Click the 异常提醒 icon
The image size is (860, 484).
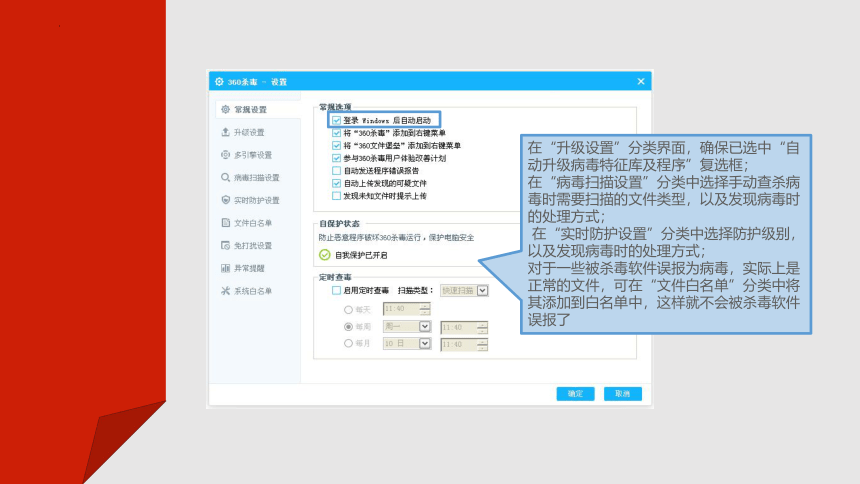click(225, 268)
